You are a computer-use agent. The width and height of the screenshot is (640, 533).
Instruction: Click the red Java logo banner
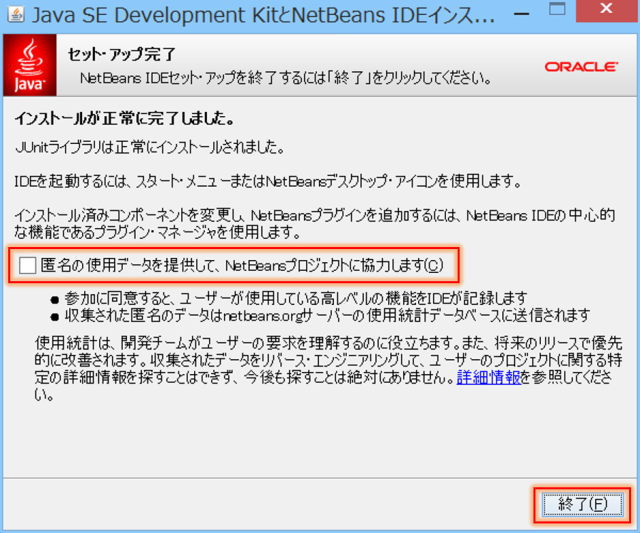[x=30, y=65]
